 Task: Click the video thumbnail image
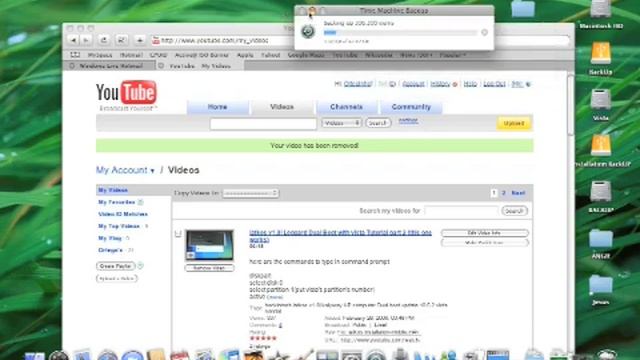[x=209, y=245]
